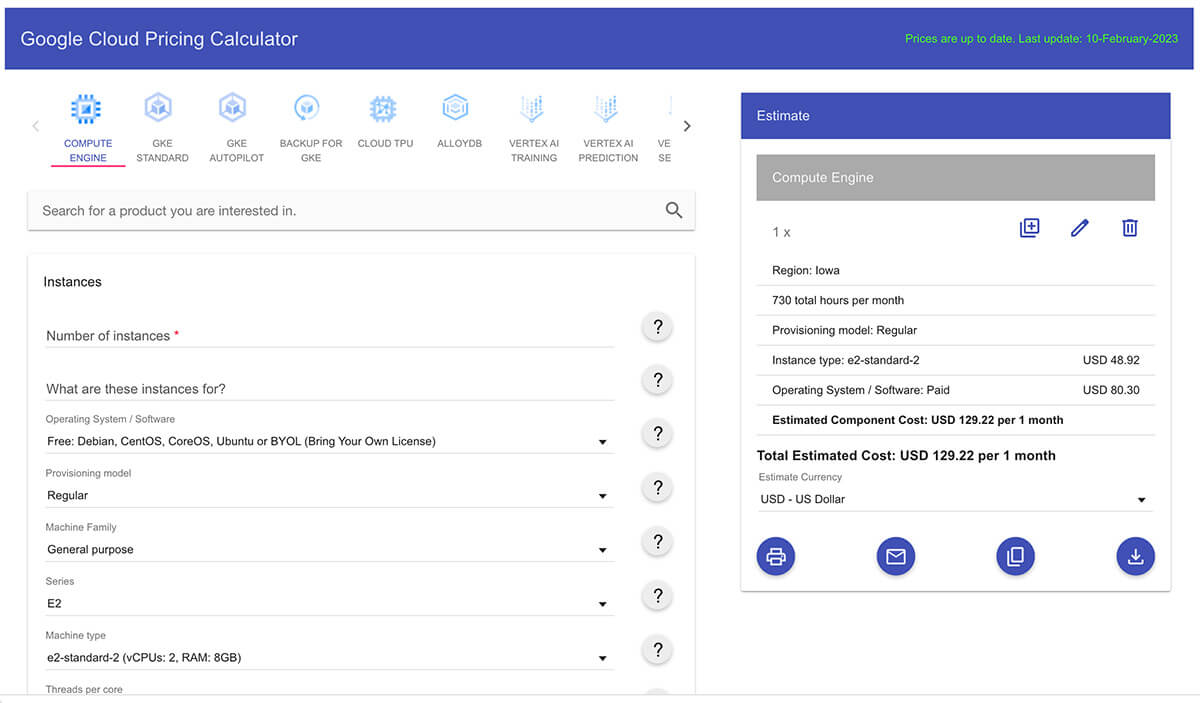Expand the Series dropdown
Image resolution: width=1200 pixels, height=703 pixels.
[330, 603]
